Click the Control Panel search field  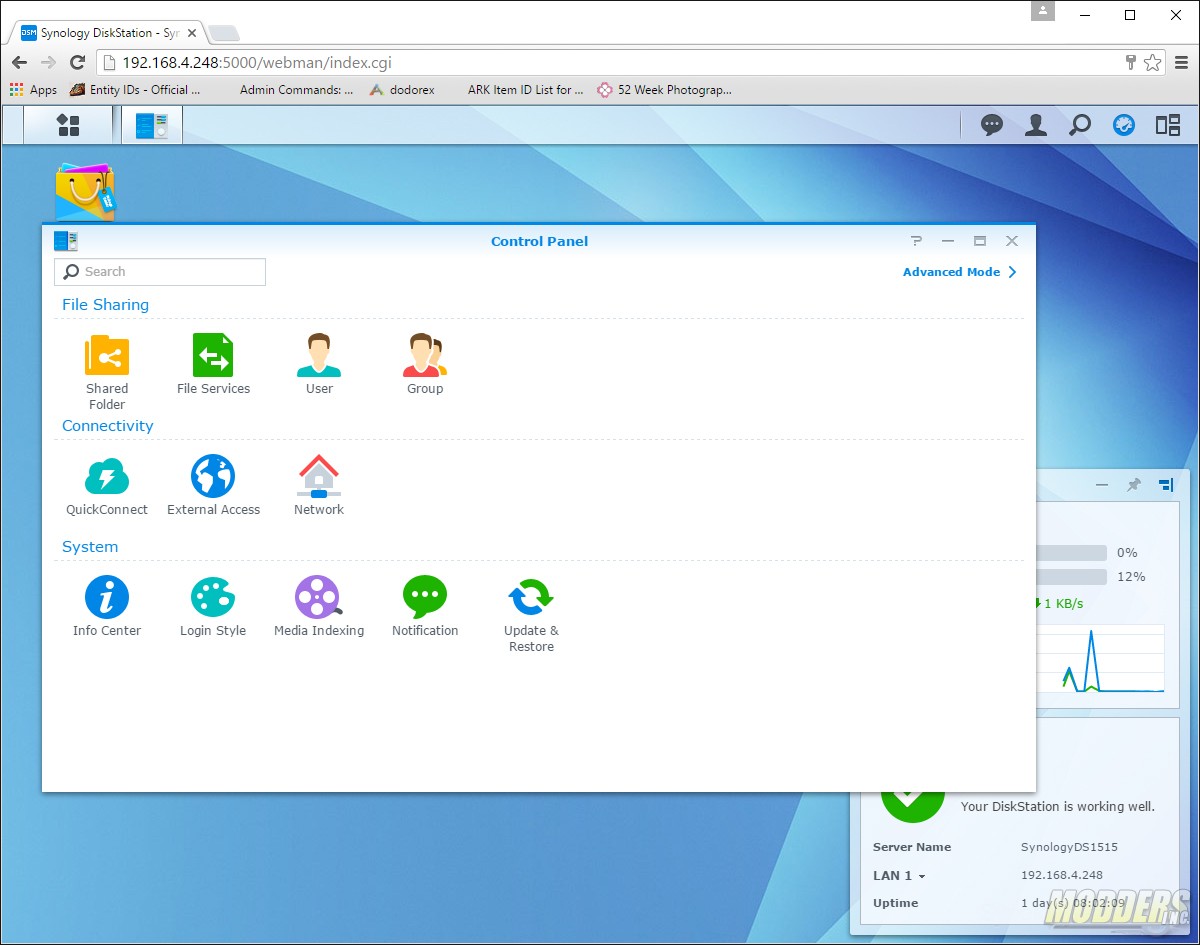[160, 272]
